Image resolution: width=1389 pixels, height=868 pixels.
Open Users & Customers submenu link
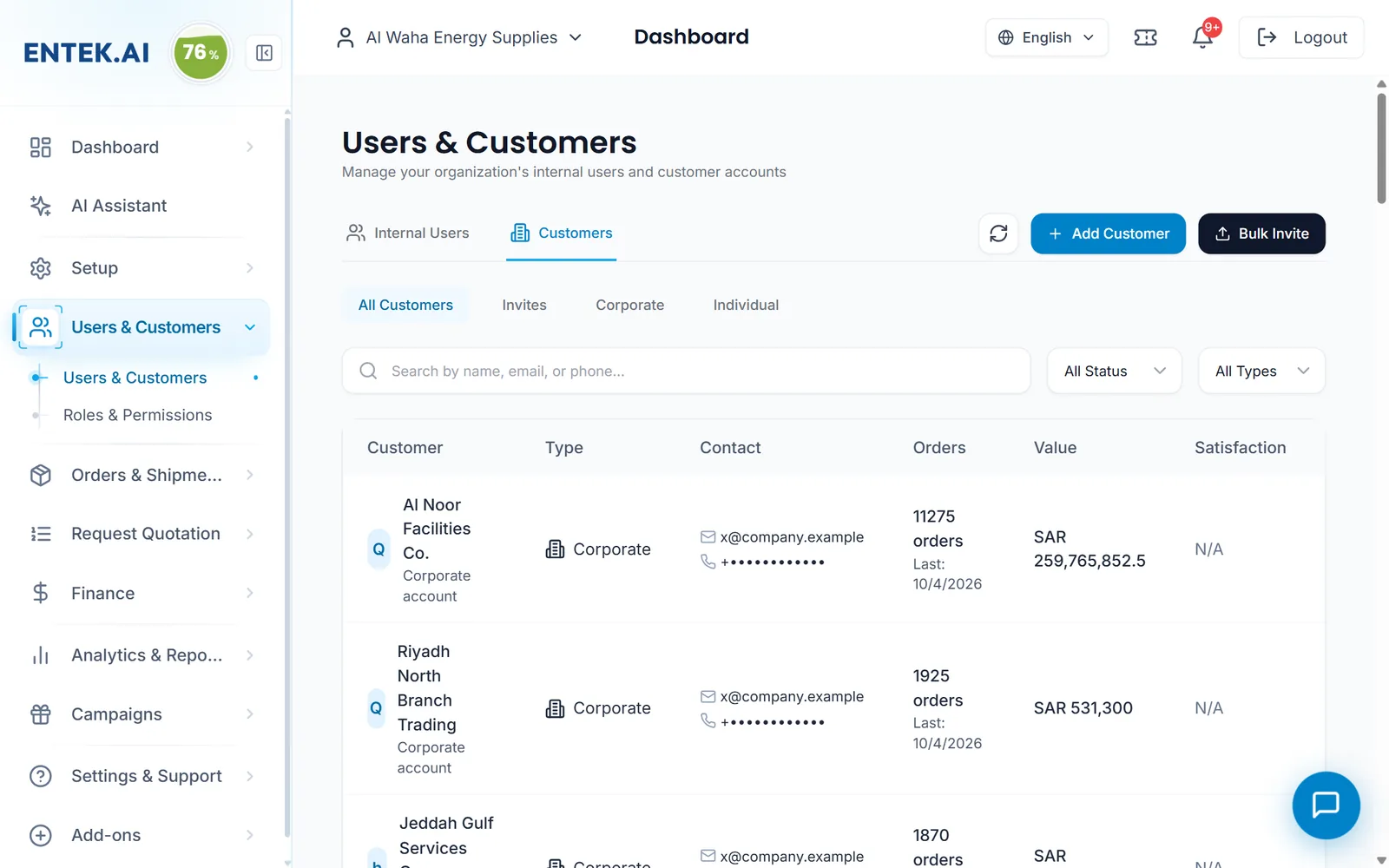[x=135, y=378]
